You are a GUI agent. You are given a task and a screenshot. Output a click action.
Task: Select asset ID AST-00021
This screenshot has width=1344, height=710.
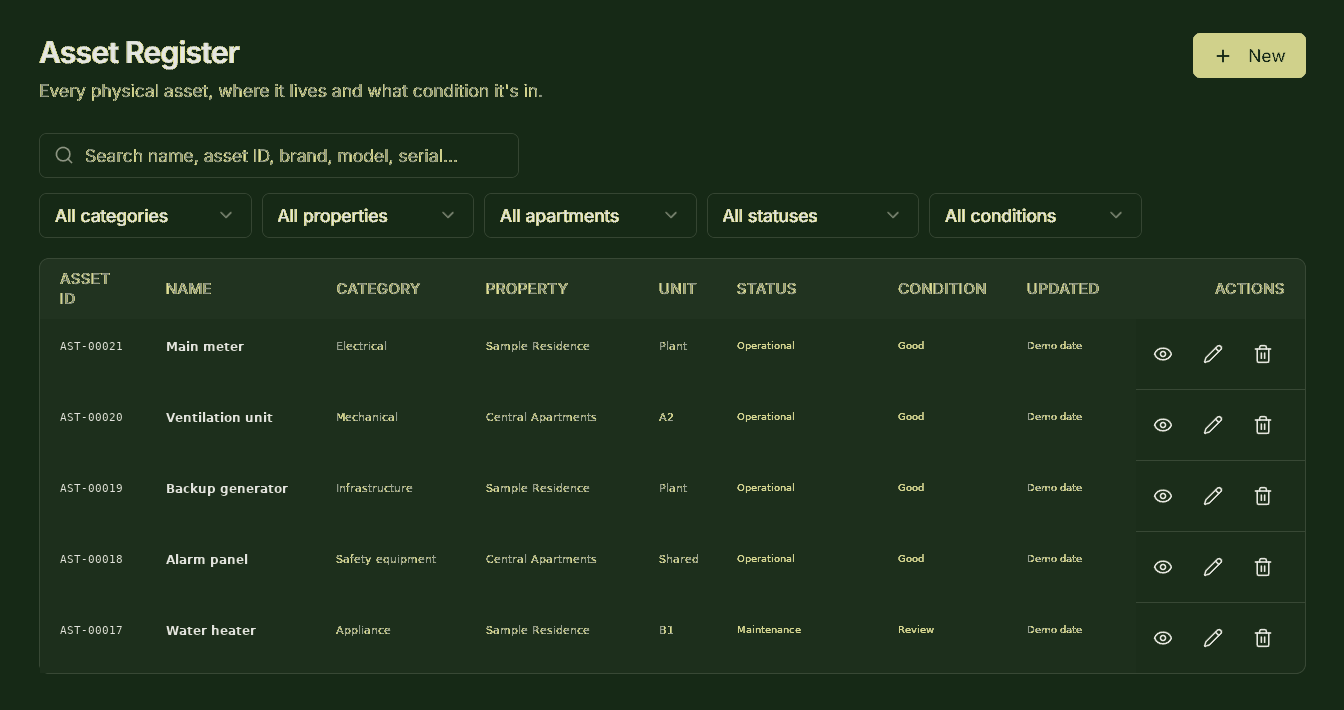point(91,346)
